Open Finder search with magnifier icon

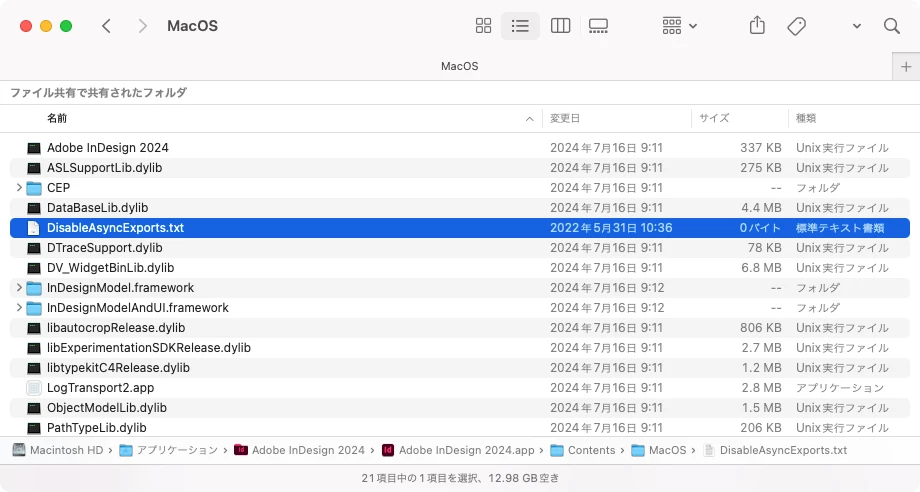[x=892, y=26]
